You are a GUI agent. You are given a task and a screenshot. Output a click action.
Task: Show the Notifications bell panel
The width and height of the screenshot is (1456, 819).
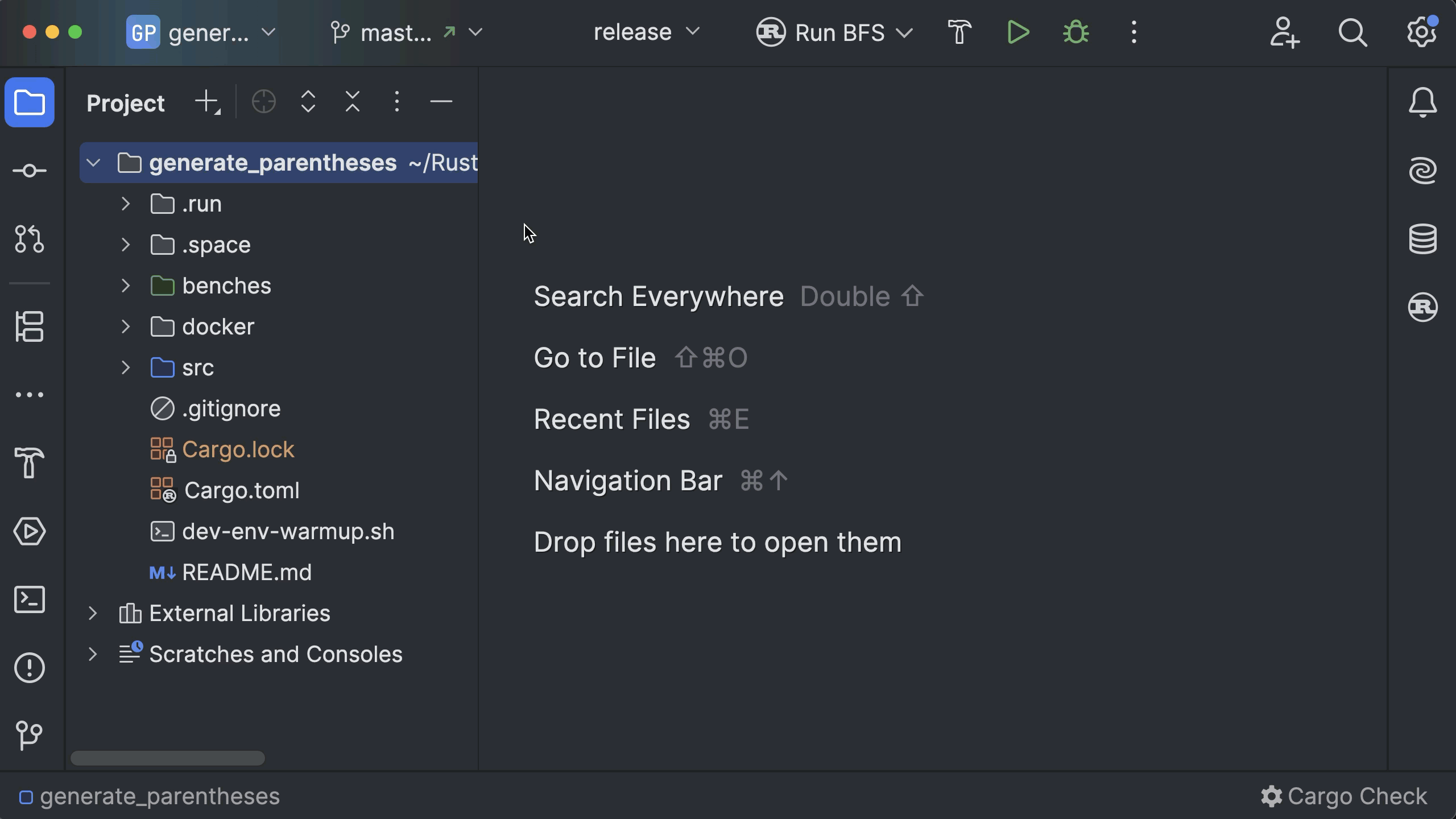[x=1422, y=102]
